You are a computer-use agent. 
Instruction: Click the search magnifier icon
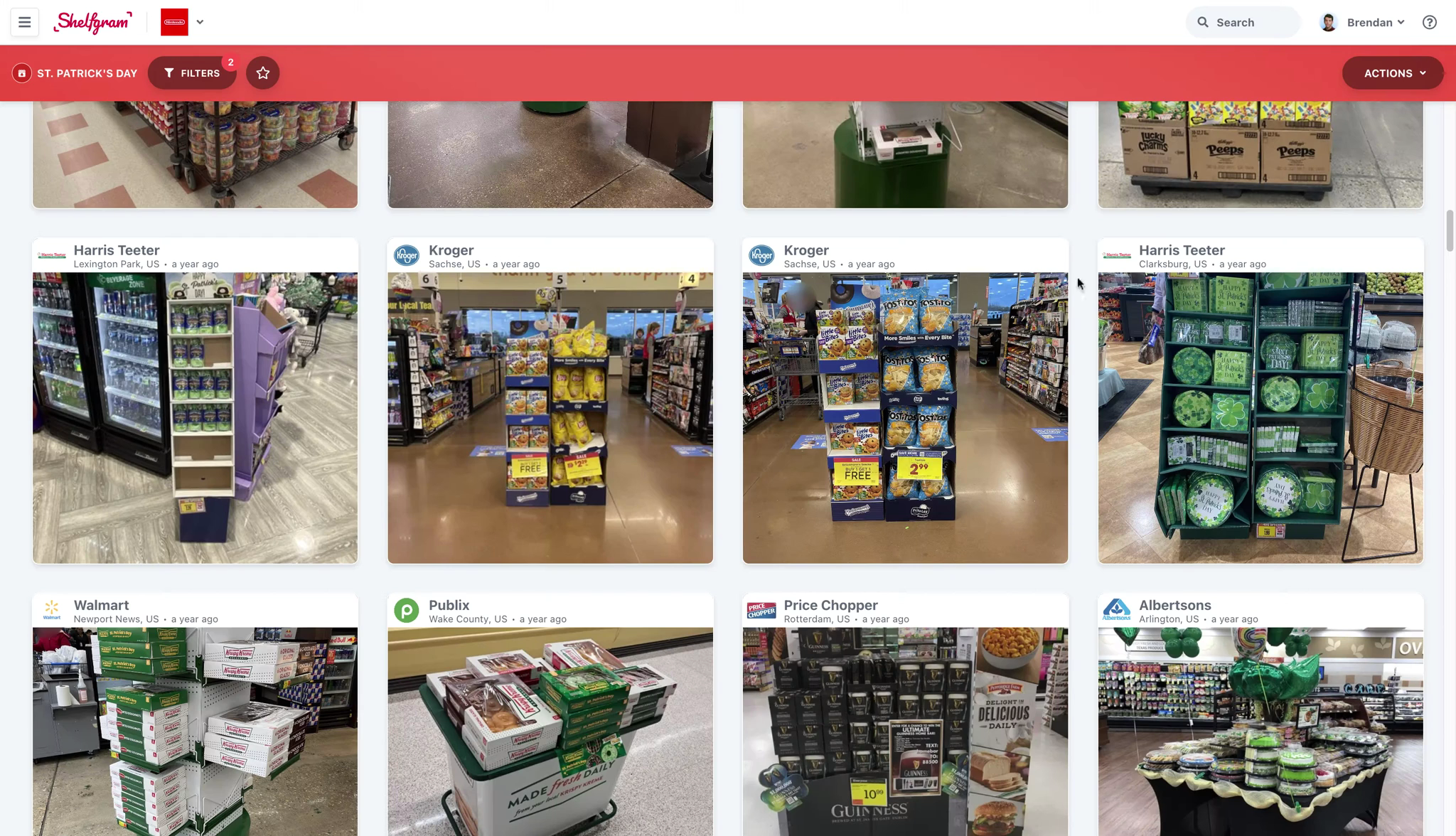[1202, 22]
